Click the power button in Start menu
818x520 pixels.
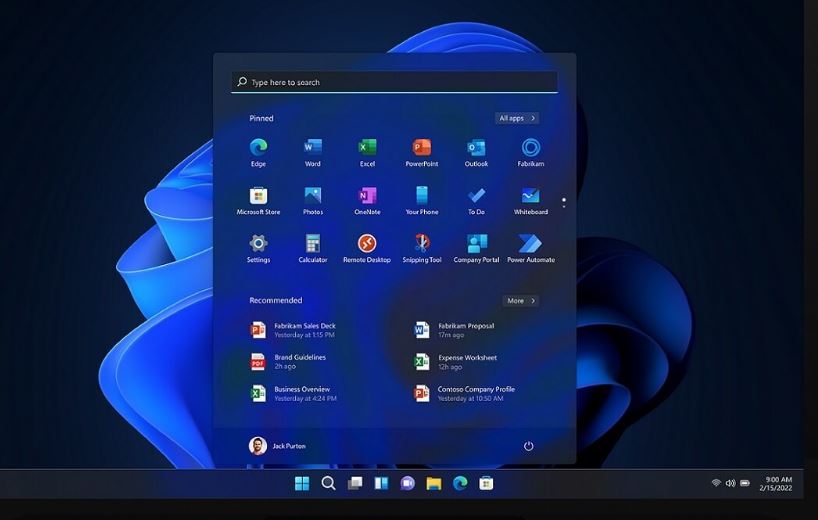click(x=528, y=446)
